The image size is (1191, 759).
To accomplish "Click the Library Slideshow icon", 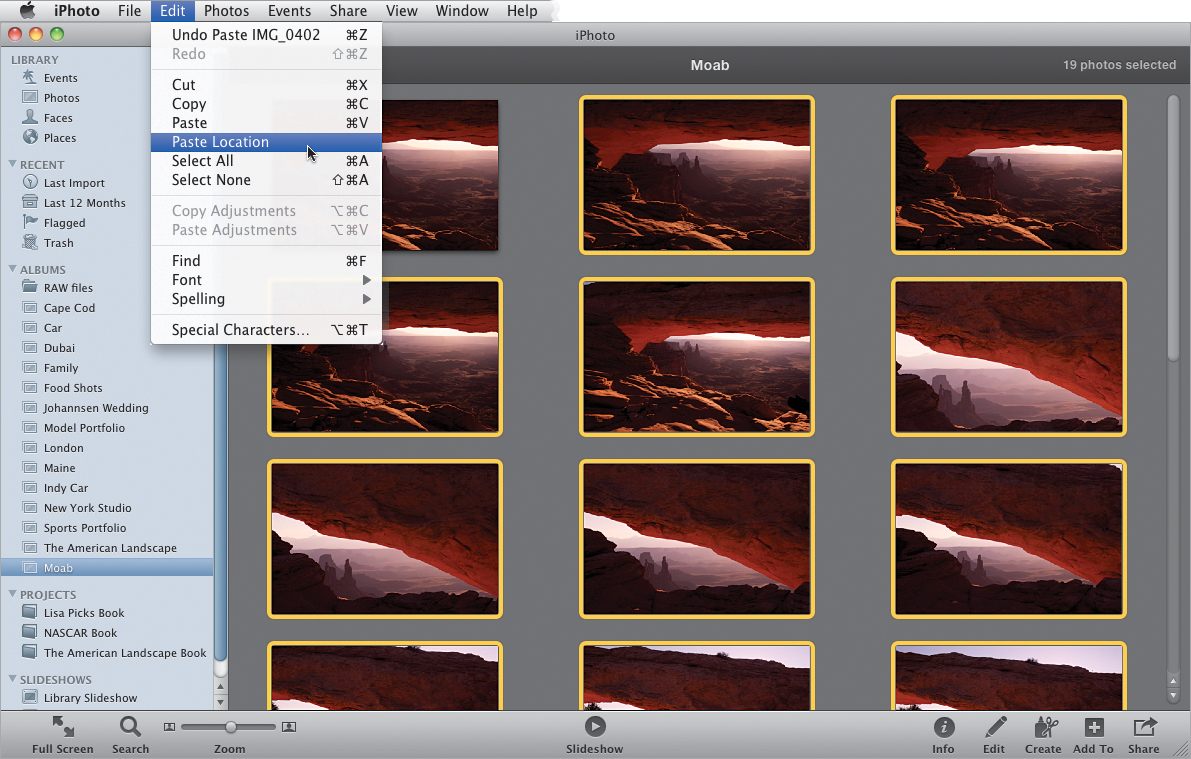I will (30, 697).
